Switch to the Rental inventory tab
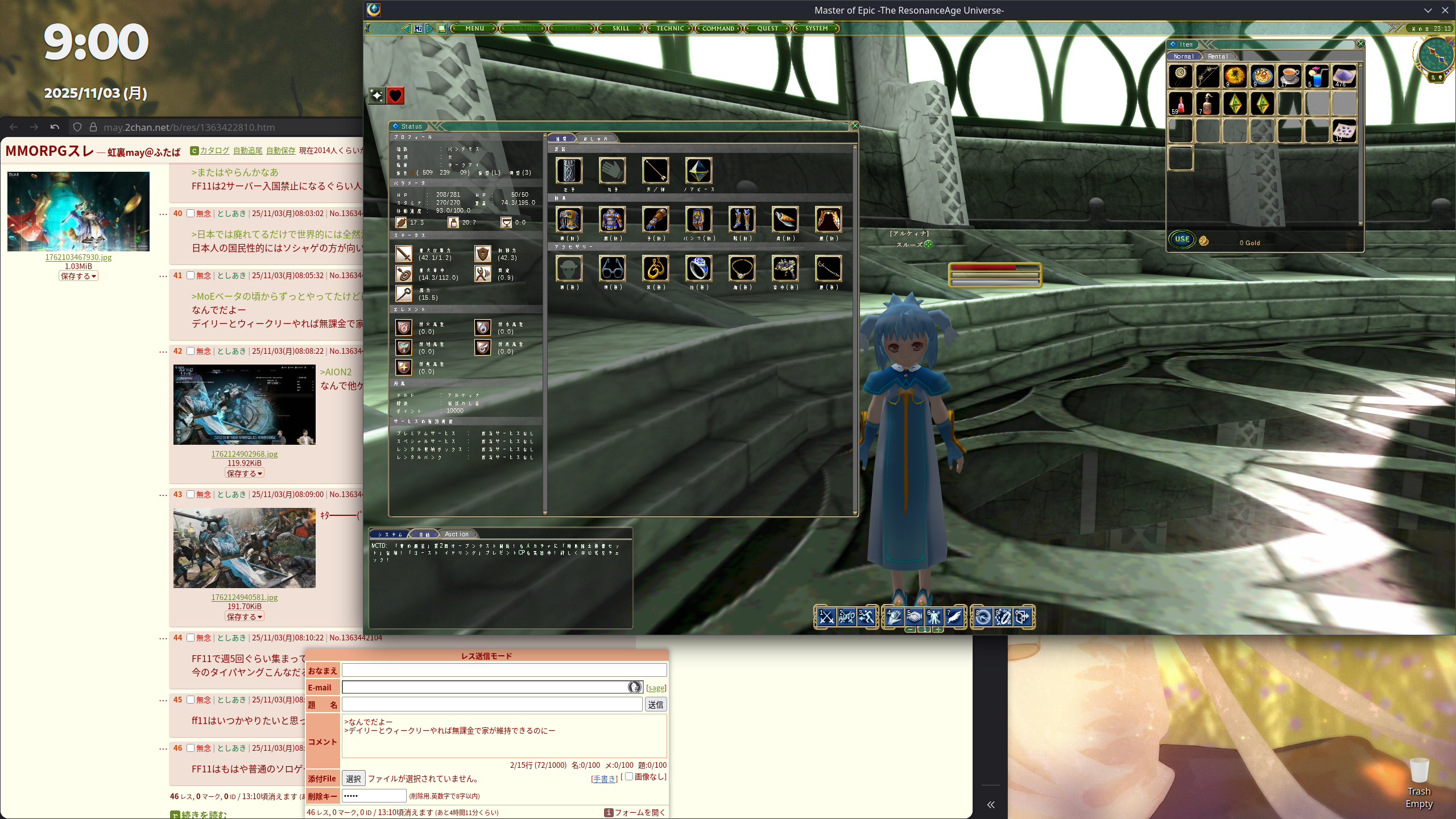This screenshot has height=819, width=1456. [1218, 56]
